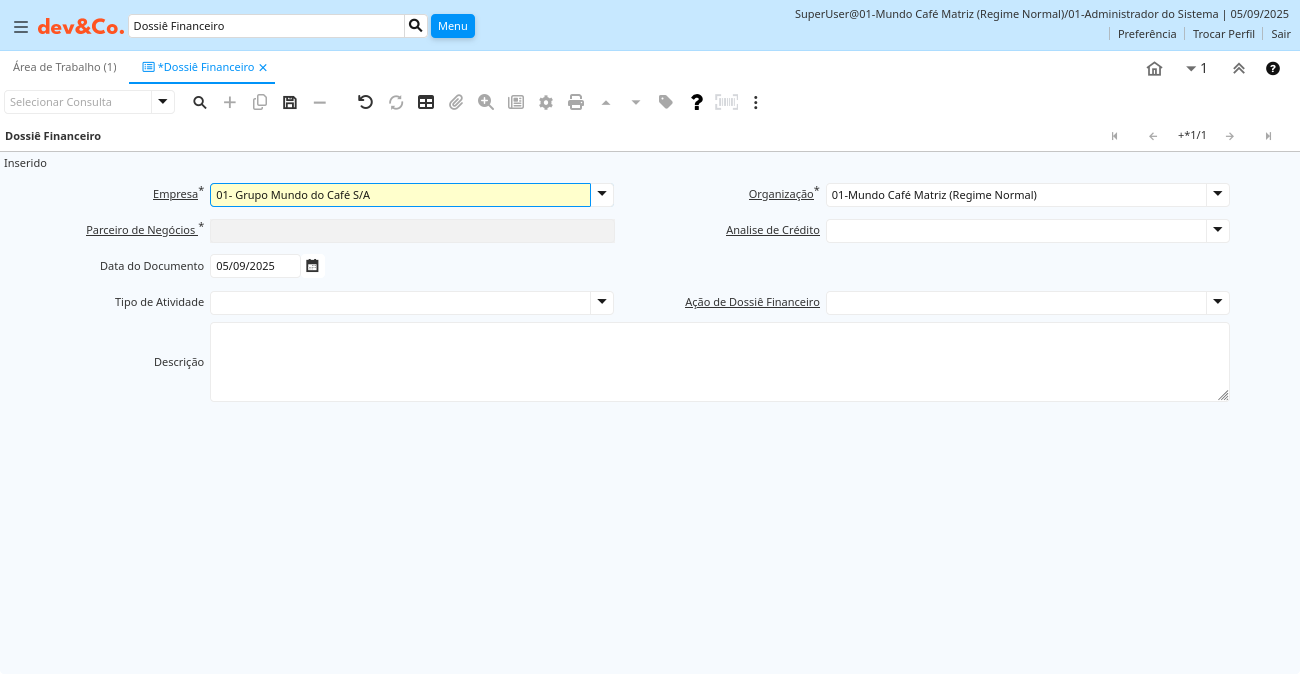This screenshot has width=1300, height=674.
Task: Click the Trocar Perfil link
Action: [1223, 34]
